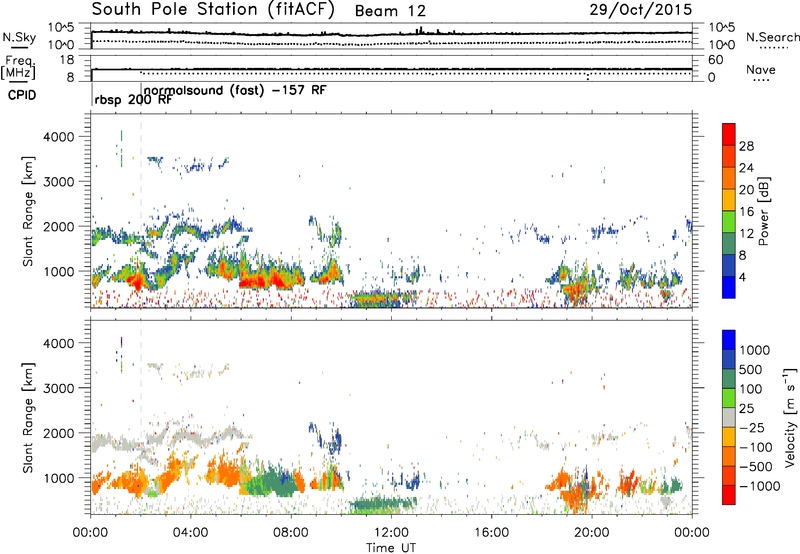This screenshot has height=554, width=800.
Task: Pick the bright blue top Velocity colorbar segment
Action: tap(729, 340)
